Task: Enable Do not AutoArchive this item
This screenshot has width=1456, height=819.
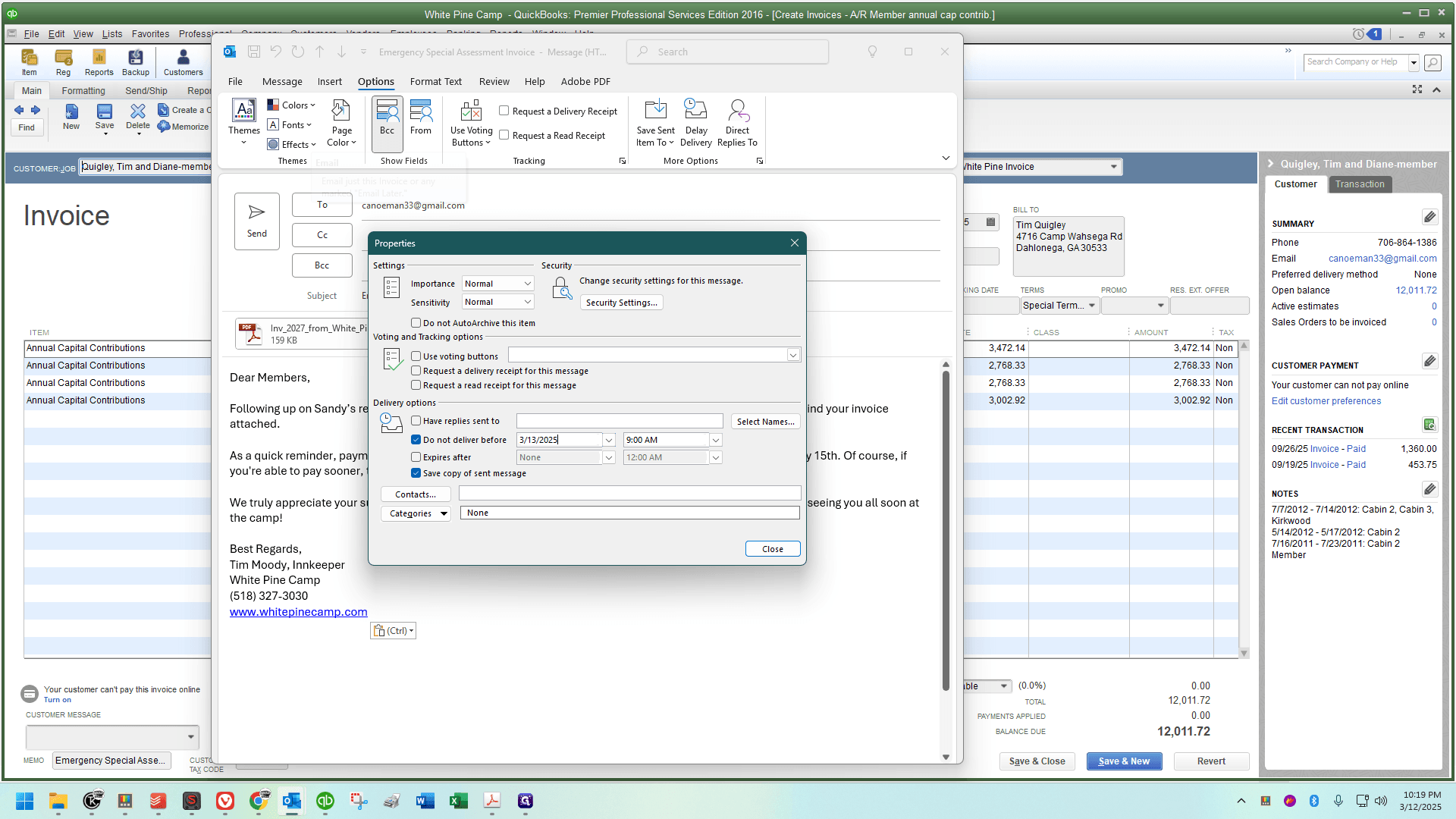Action: tap(416, 323)
